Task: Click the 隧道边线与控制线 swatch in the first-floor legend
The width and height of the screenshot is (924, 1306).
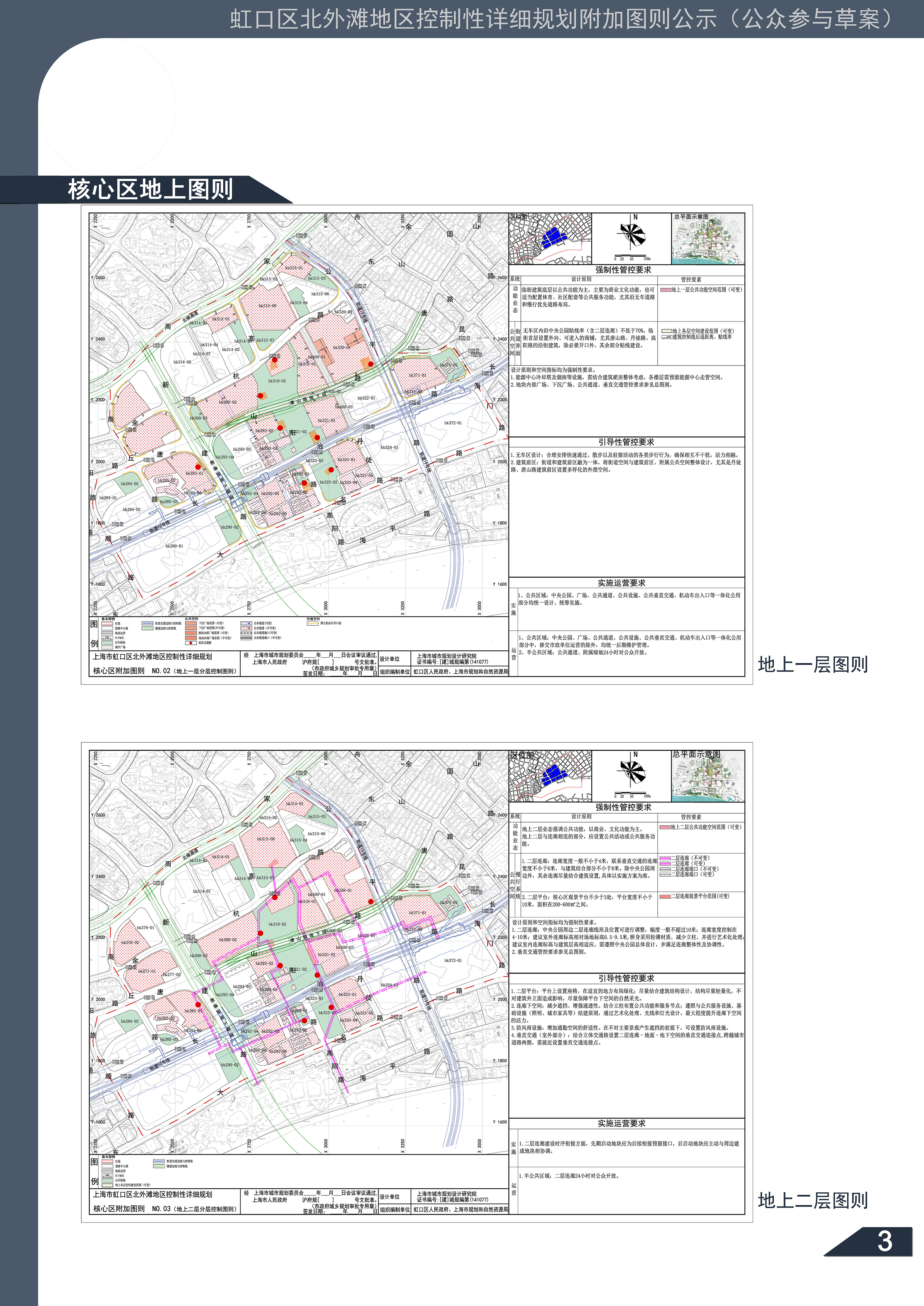Action: (147, 629)
